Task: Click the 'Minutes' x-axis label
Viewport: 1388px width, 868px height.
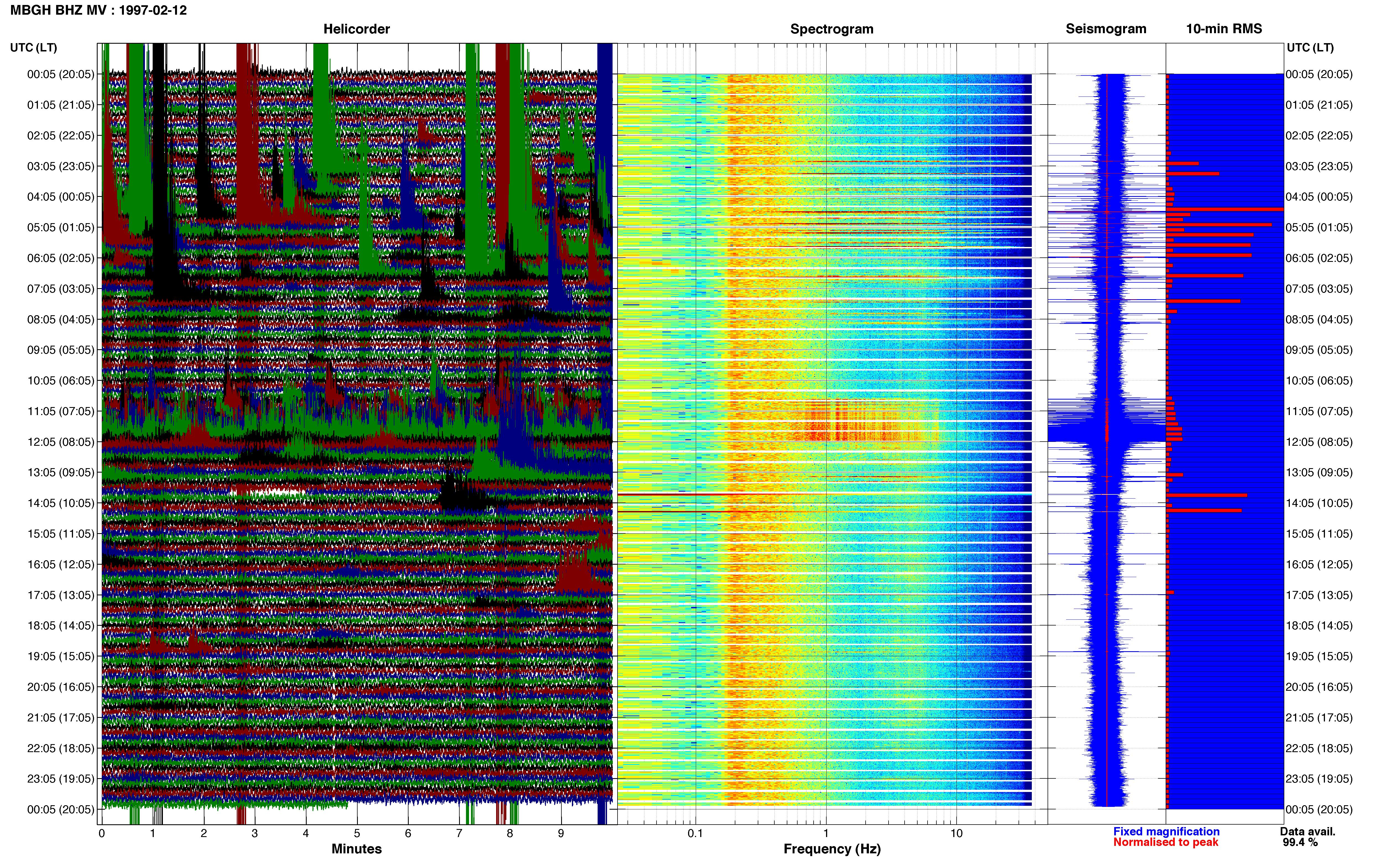Action: tap(356, 848)
